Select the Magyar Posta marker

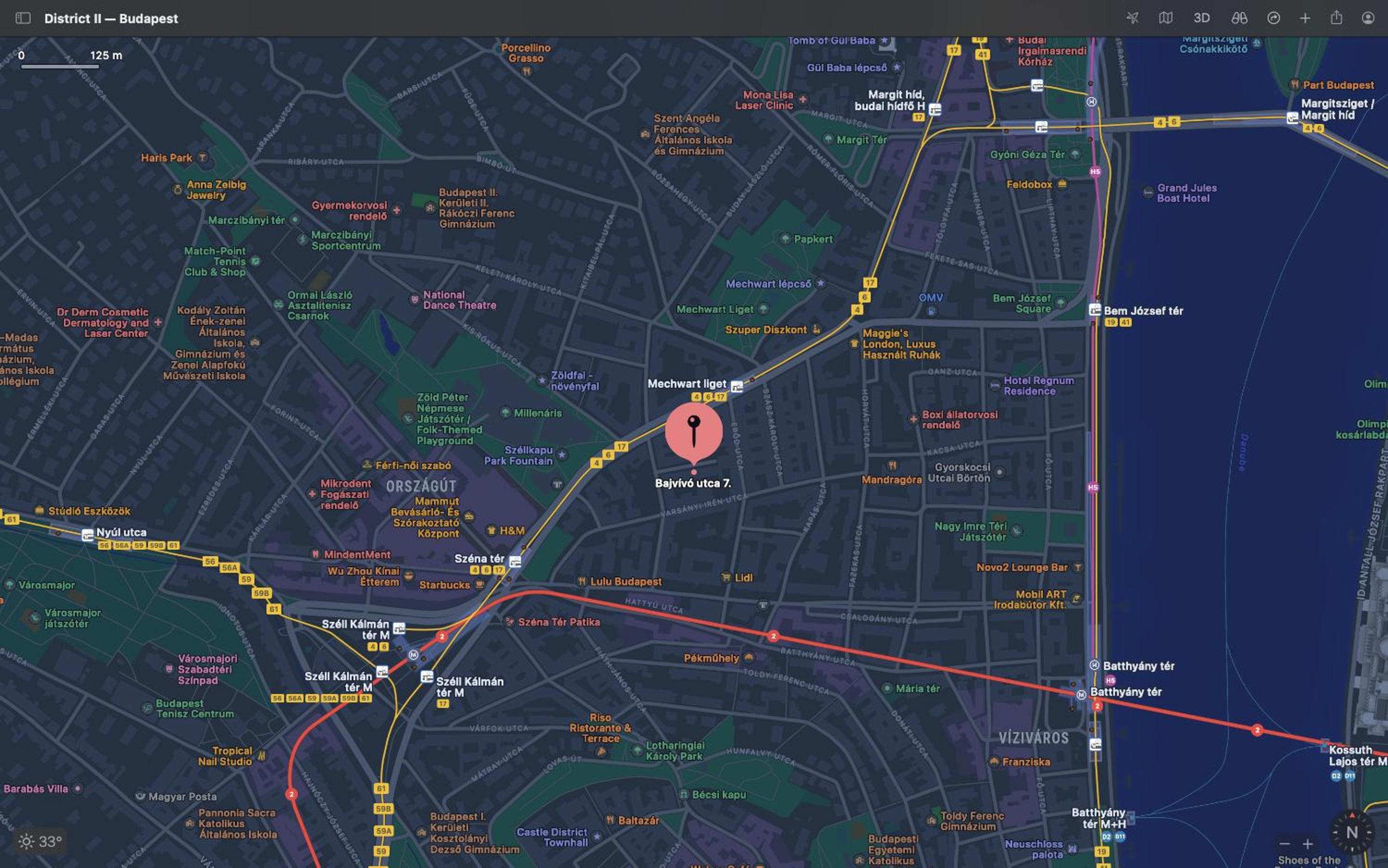coord(140,796)
